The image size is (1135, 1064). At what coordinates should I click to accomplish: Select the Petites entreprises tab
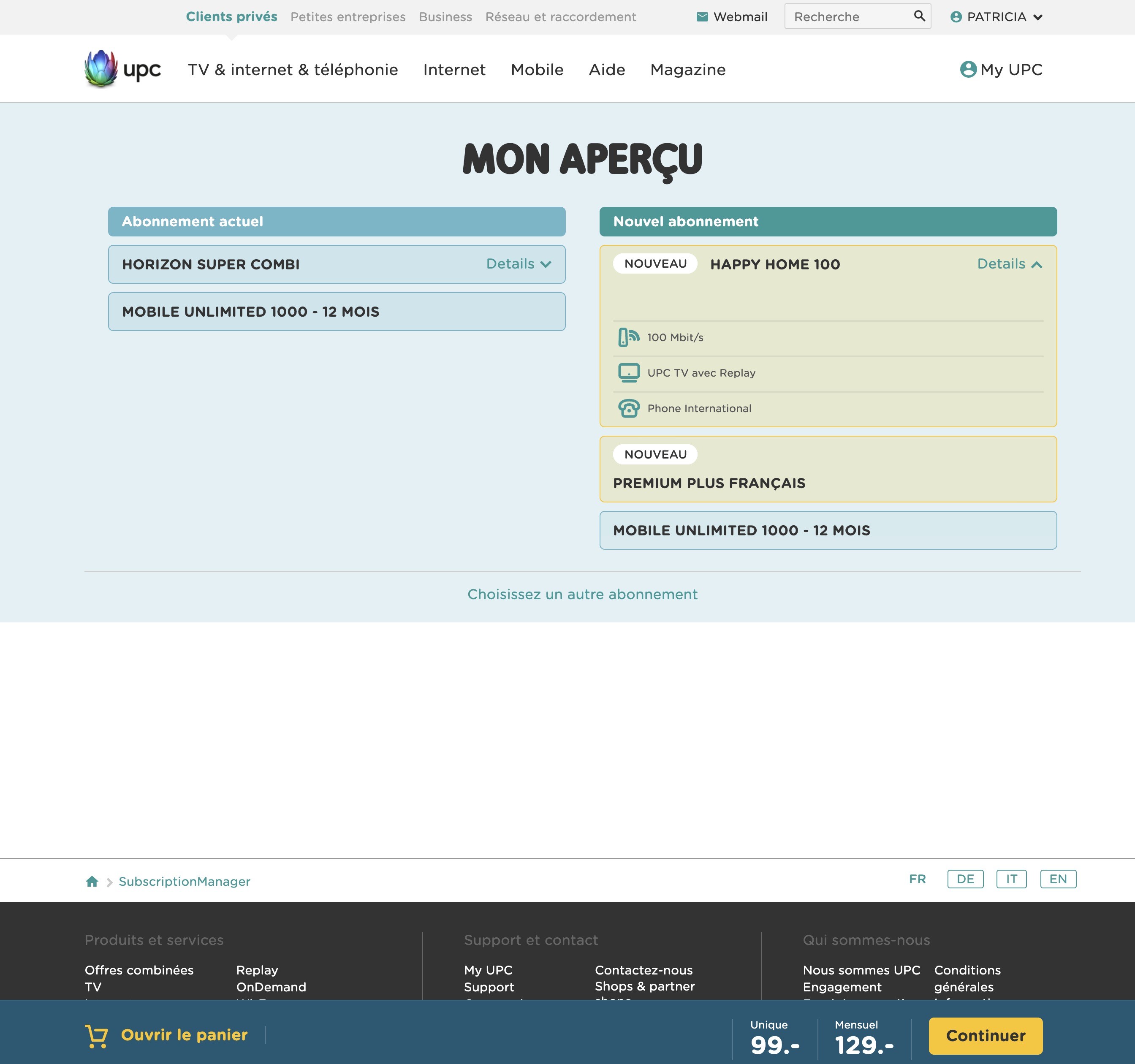click(x=348, y=17)
